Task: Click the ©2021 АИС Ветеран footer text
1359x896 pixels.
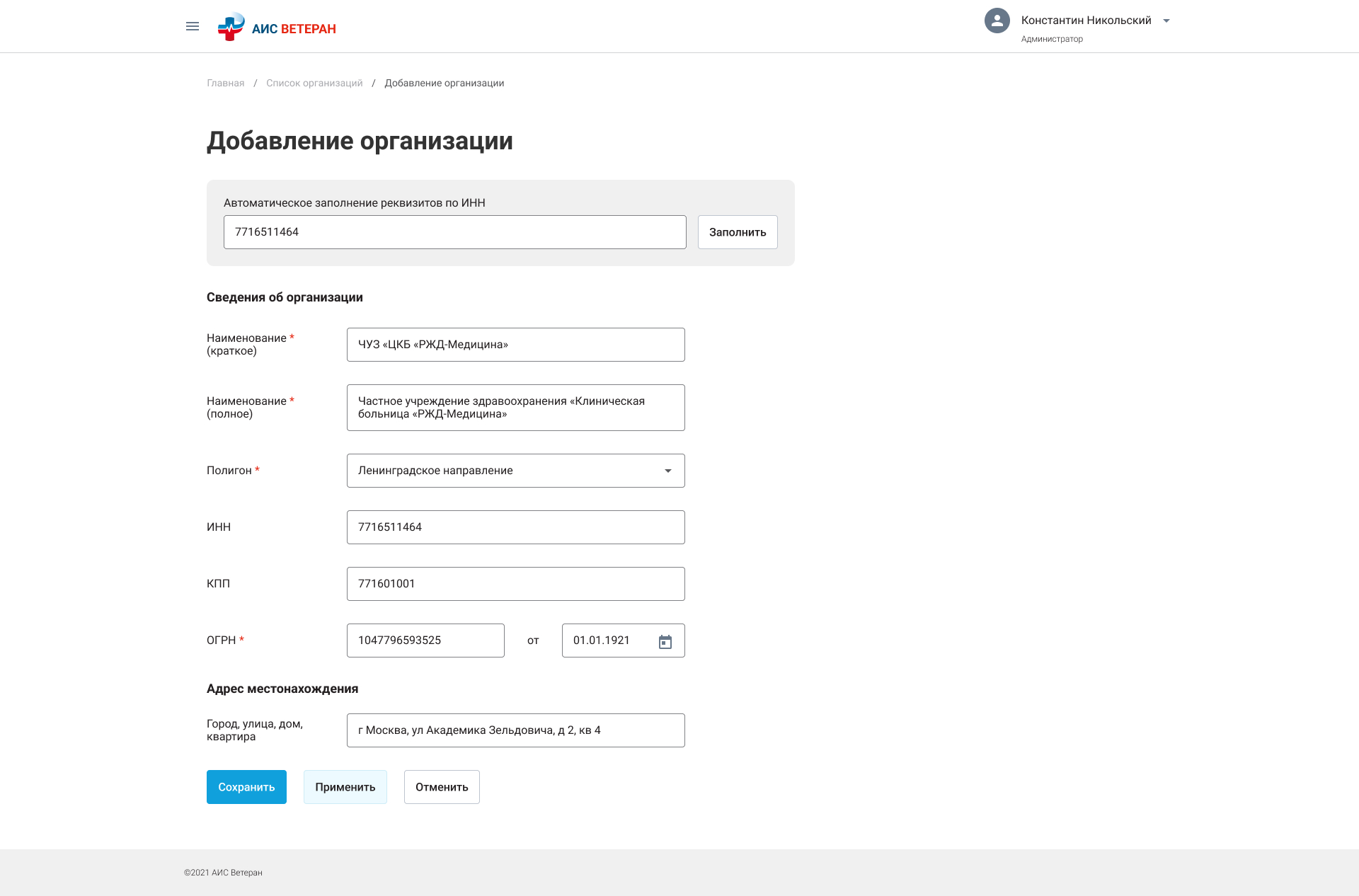Action: point(223,873)
